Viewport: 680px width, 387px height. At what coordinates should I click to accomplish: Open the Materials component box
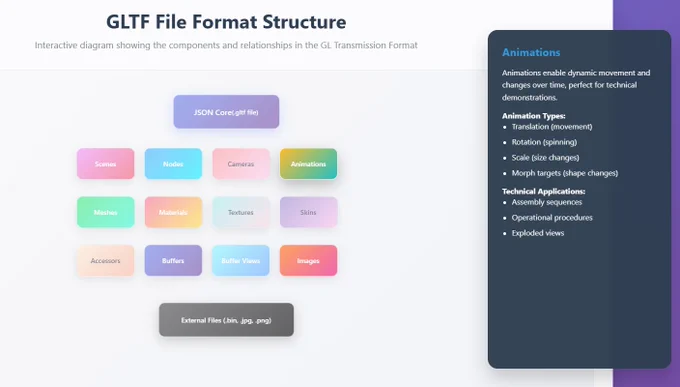tap(173, 212)
